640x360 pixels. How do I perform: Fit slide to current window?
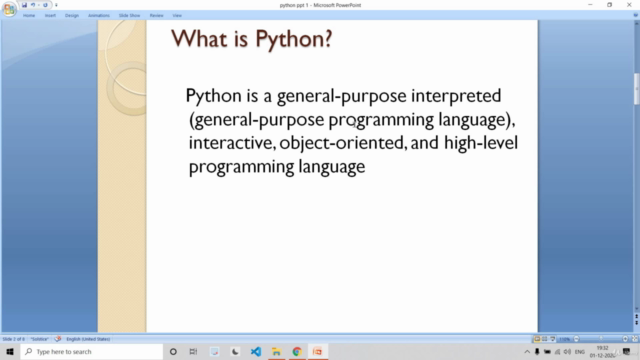point(634,339)
